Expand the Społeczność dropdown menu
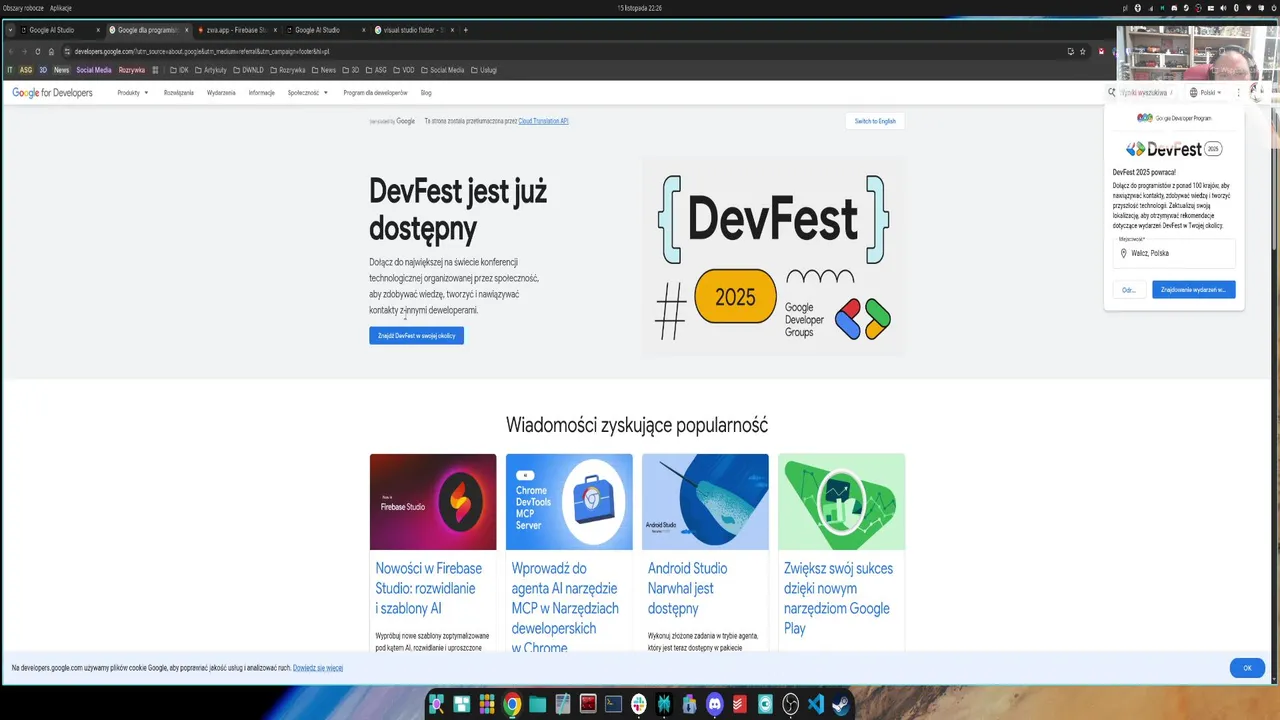The width and height of the screenshot is (1280, 720). 308,92
